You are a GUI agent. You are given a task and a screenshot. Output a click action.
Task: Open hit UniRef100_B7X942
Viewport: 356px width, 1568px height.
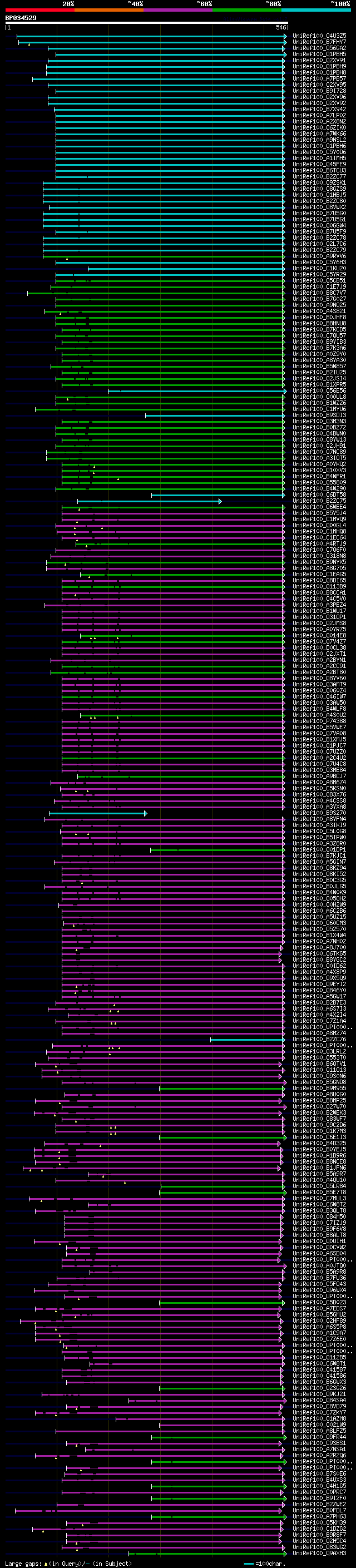click(x=319, y=109)
